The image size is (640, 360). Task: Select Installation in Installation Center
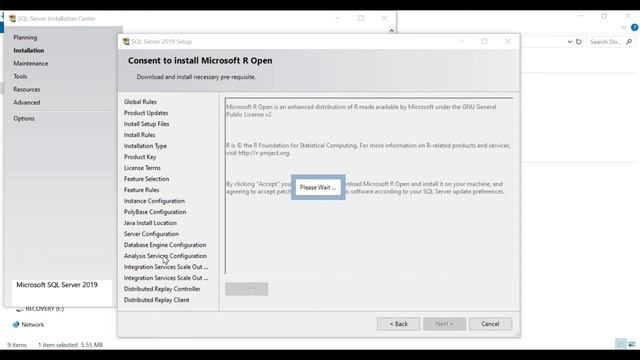click(29, 50)
